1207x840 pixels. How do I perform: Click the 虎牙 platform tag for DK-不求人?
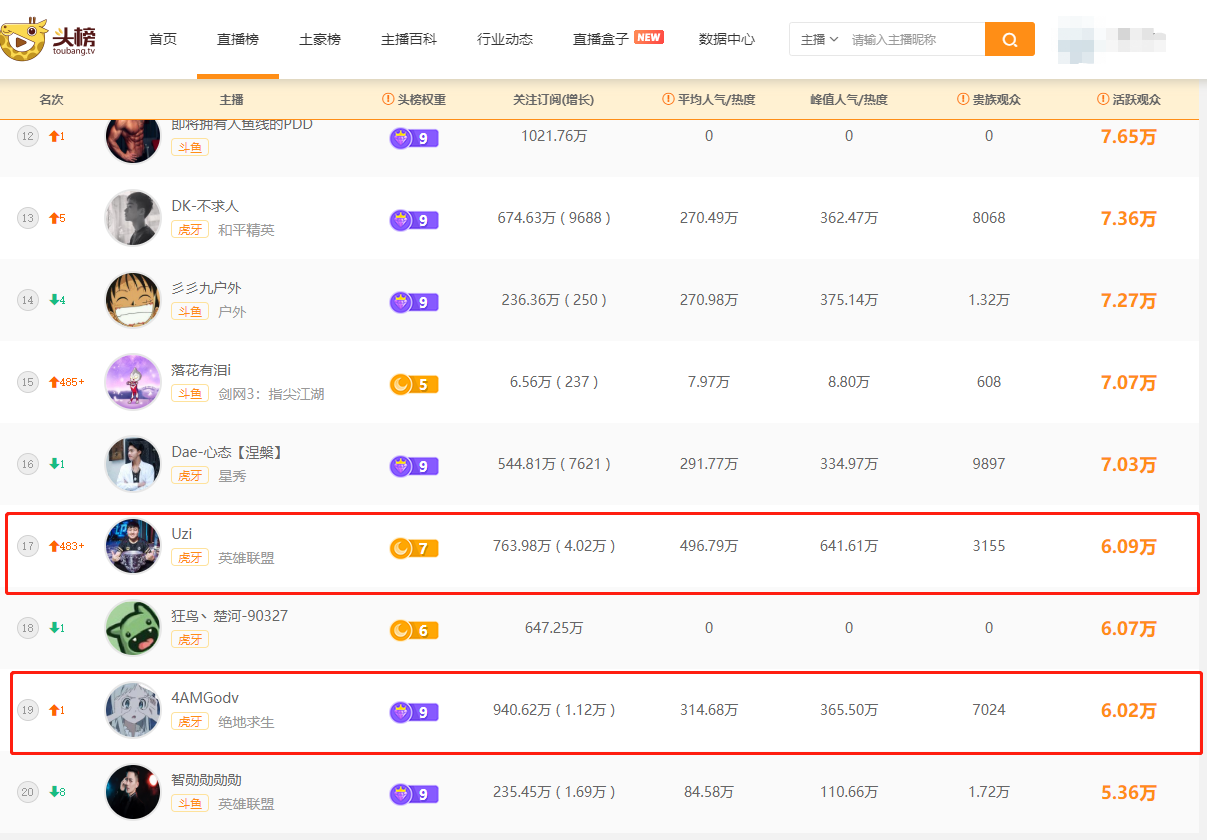pyautogui.click(x=190, y=230)
